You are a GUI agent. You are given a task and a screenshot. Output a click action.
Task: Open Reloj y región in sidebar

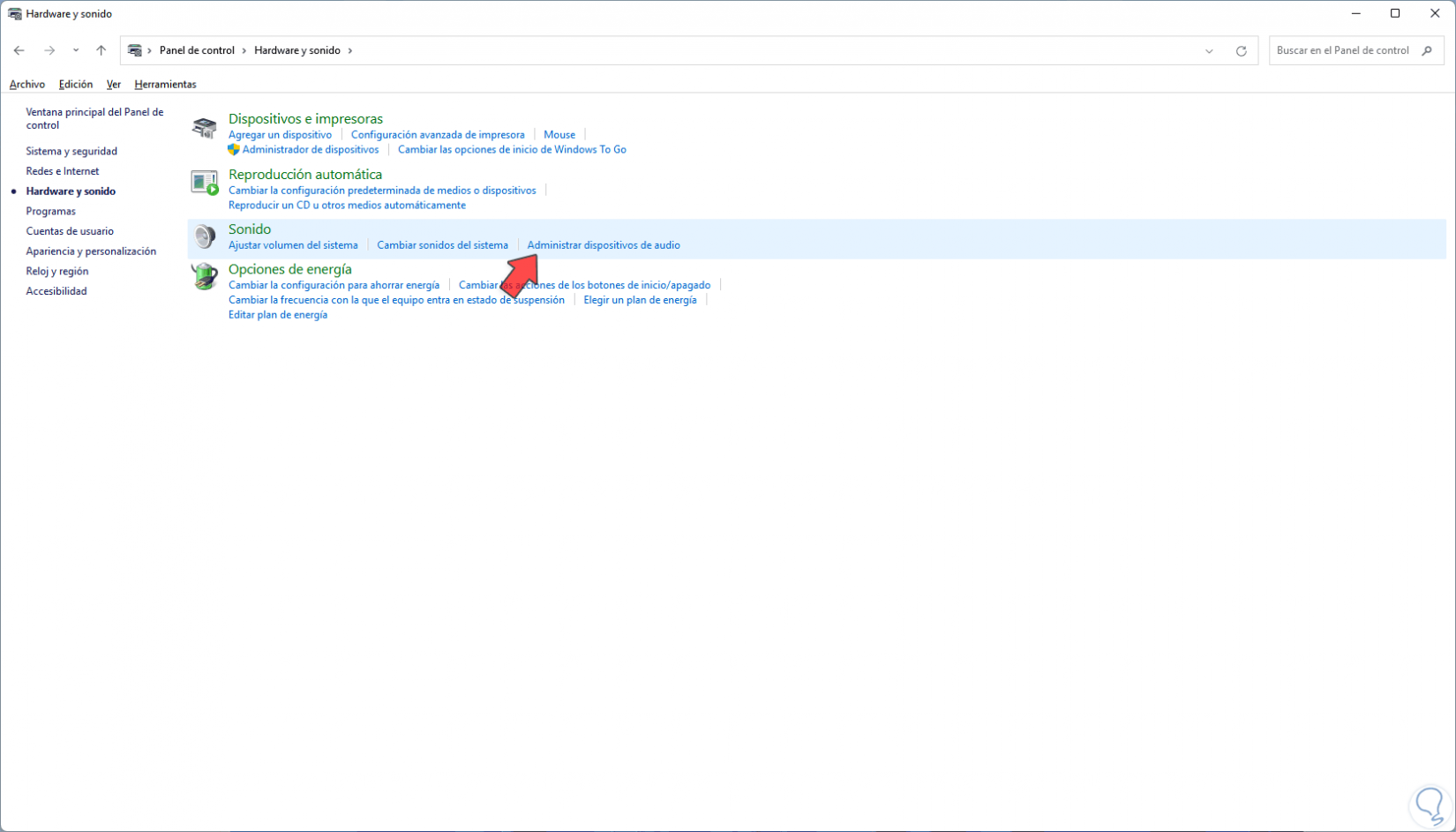click(x=57, y=272)
